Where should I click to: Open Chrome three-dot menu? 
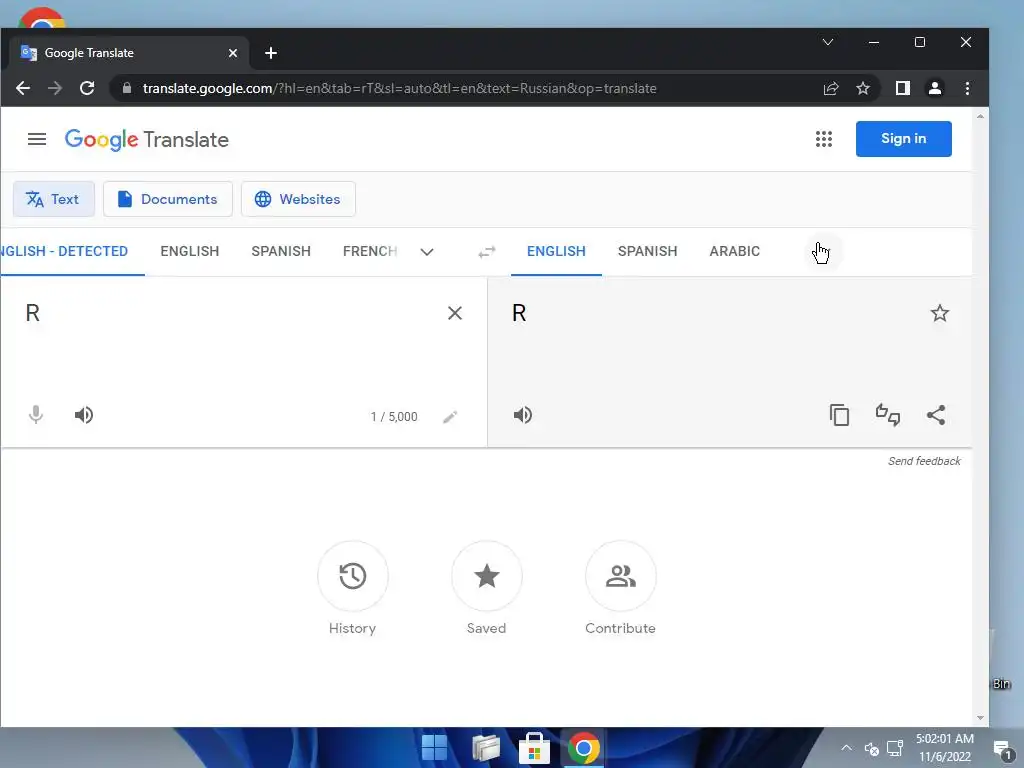(967, 88)
